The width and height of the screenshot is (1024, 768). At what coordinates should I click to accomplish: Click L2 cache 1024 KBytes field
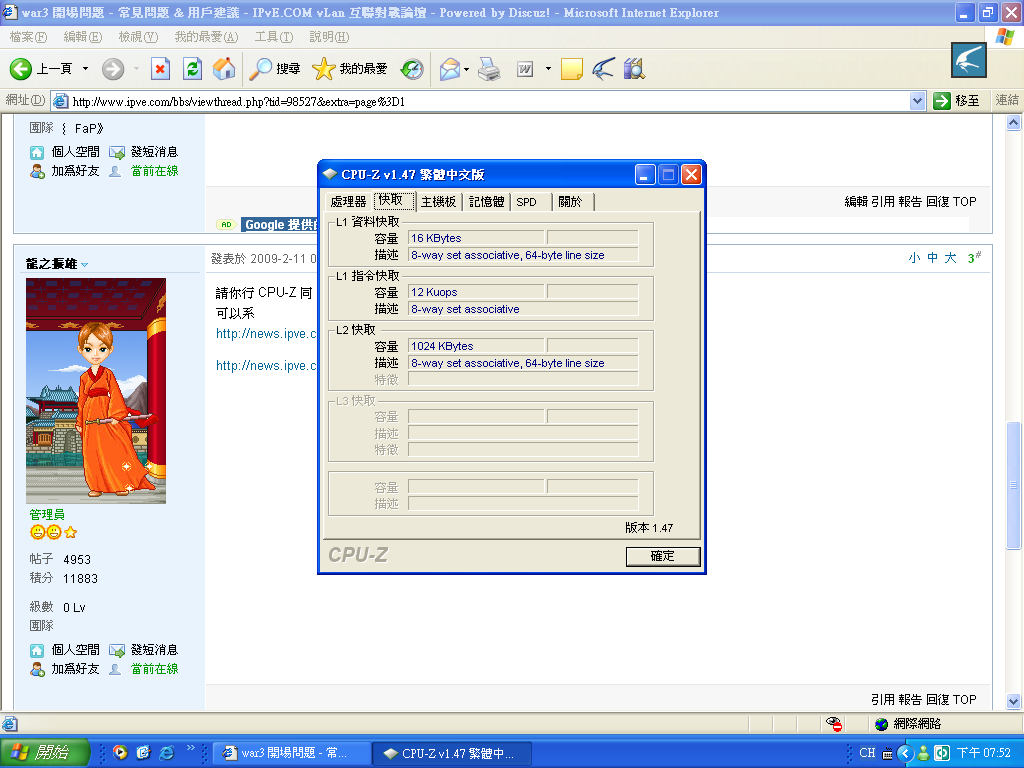[476, 346]
